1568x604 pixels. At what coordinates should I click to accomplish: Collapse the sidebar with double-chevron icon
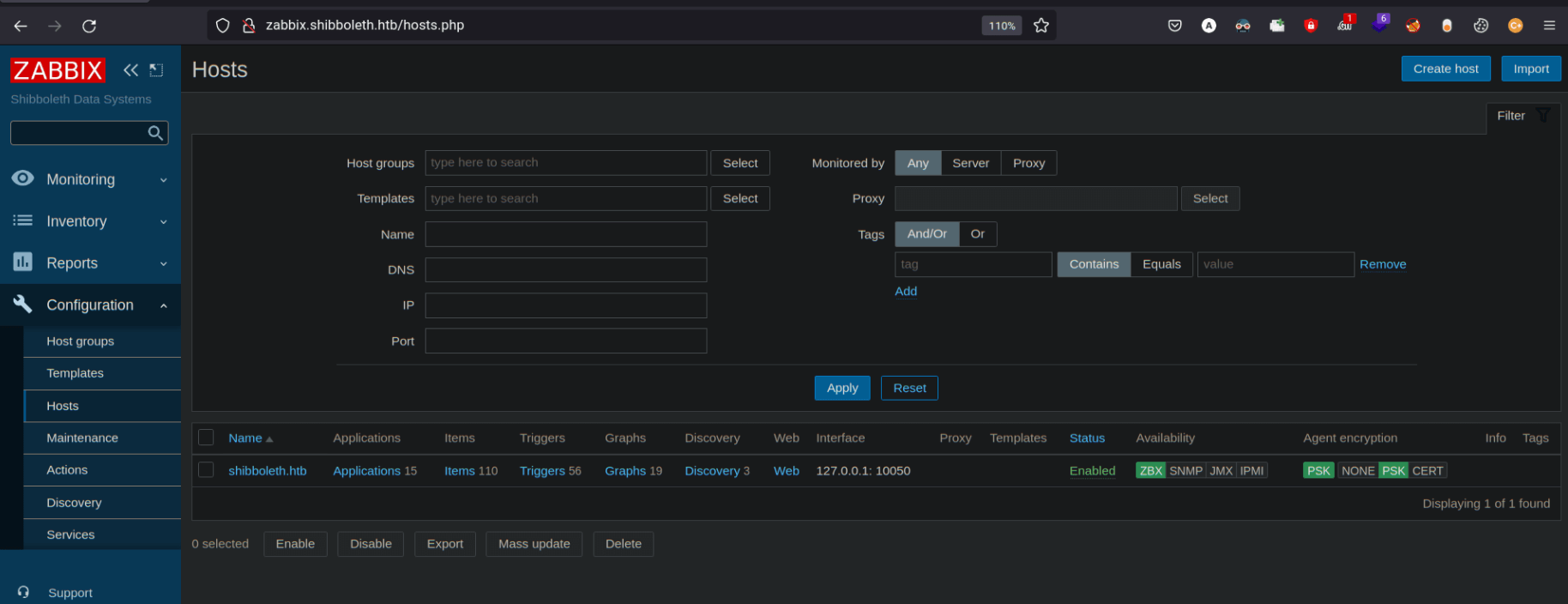[x=130, y=69]
